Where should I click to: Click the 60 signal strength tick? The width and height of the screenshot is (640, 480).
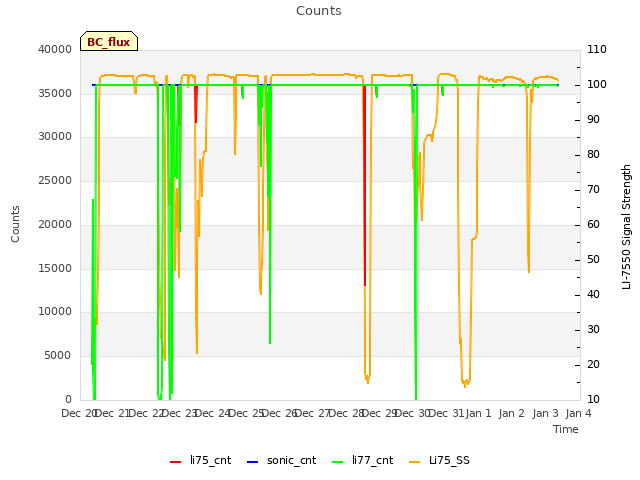(x=593, y=224)
